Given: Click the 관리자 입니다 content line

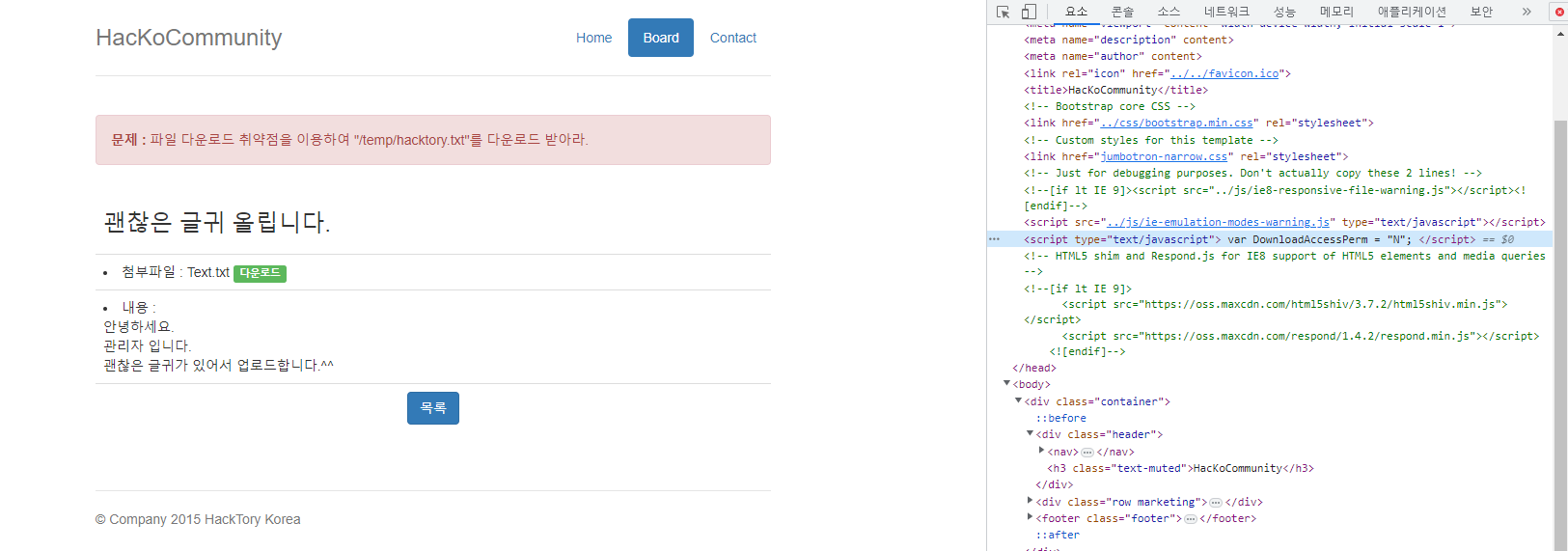Looking at the screenshot, I should point(148,345).
